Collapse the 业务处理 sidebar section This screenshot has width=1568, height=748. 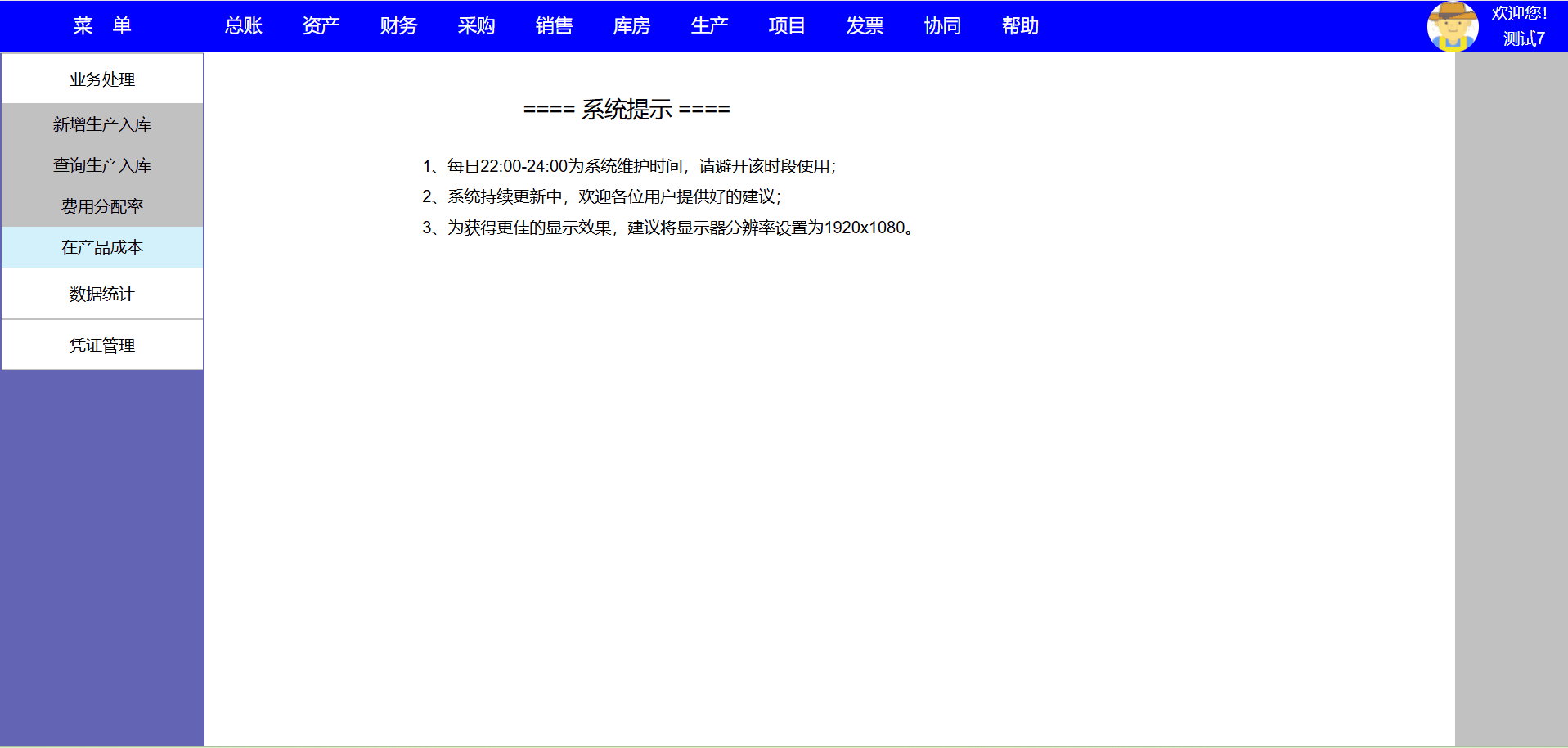(x=102, y=79)
